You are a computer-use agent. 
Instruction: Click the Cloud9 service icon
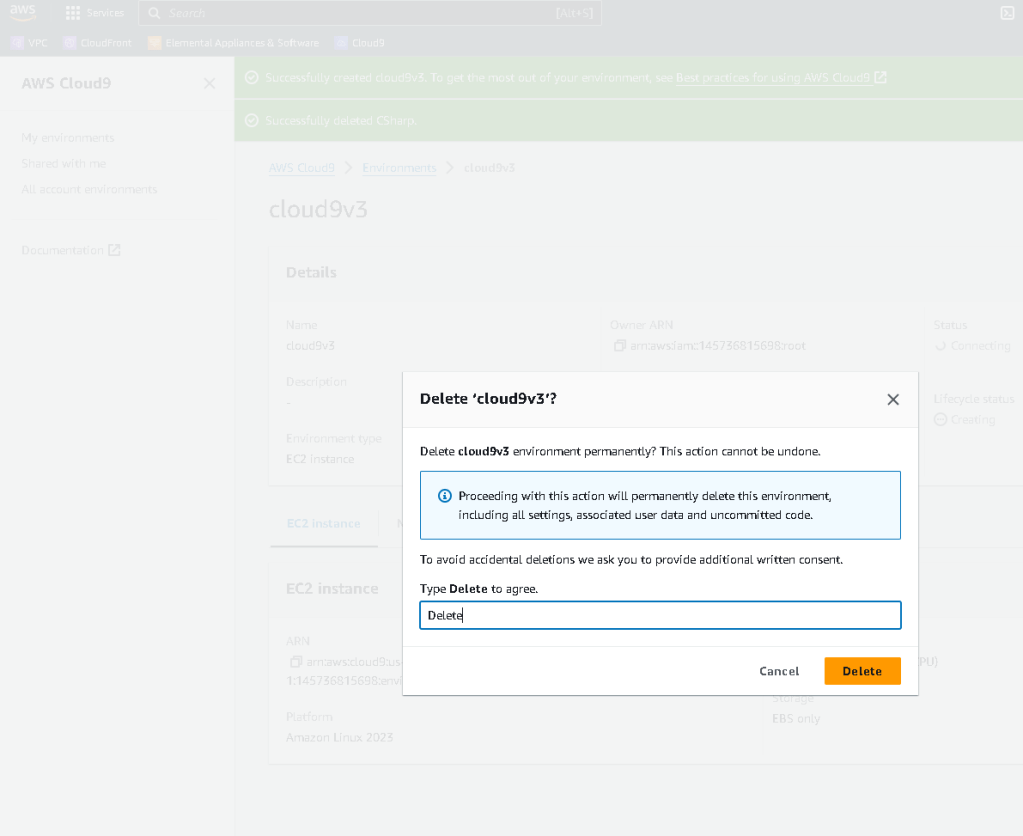click(341, 43)
